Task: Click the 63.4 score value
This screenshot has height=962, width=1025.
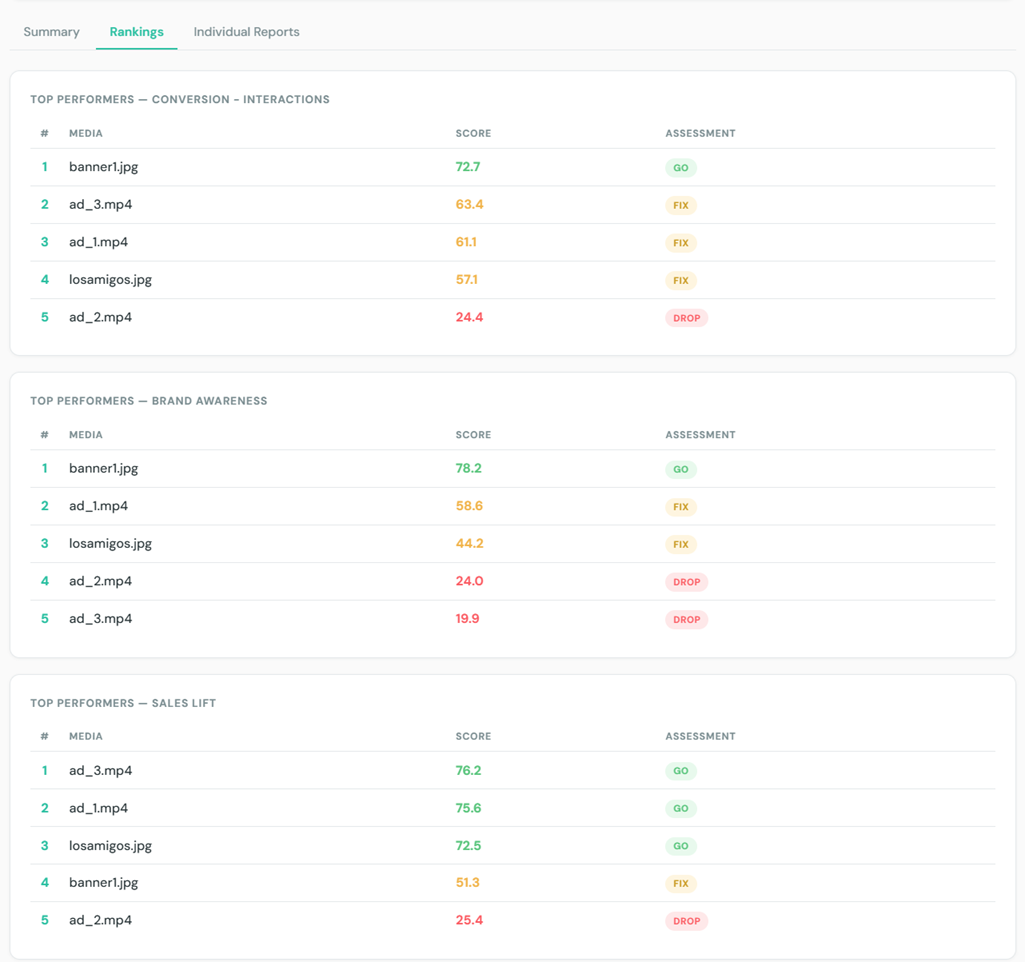Action: 469,205
